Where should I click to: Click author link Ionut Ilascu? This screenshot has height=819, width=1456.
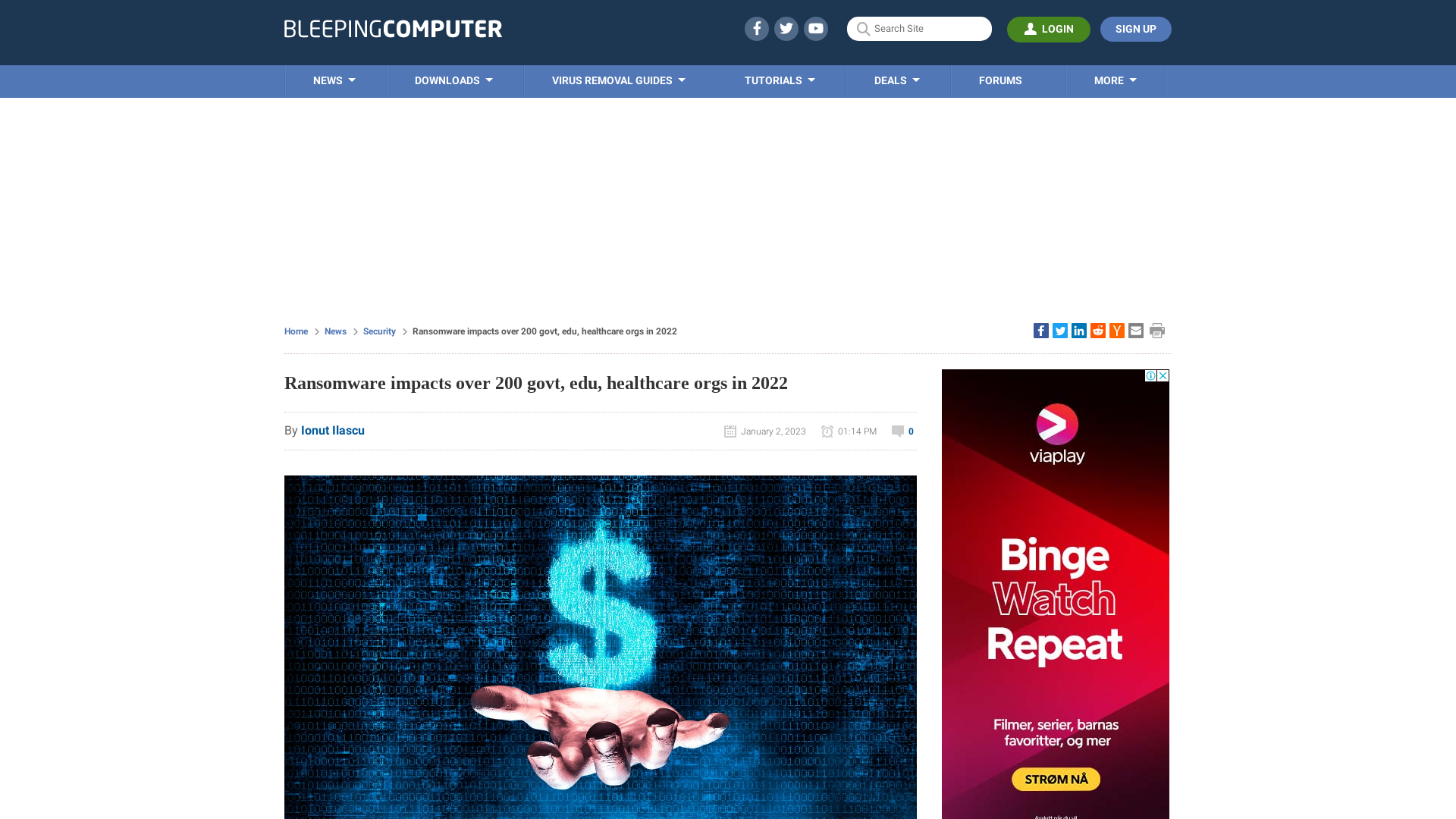coord(333,430)
